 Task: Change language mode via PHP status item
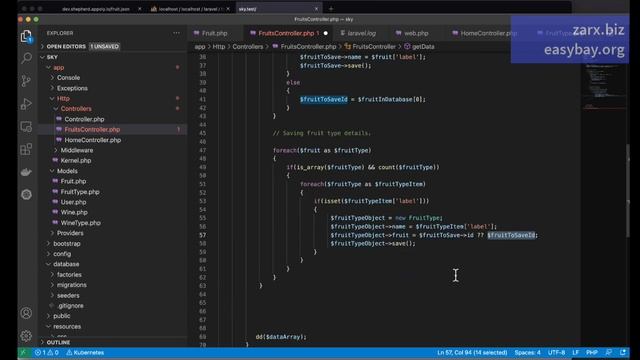pos(592,353)
